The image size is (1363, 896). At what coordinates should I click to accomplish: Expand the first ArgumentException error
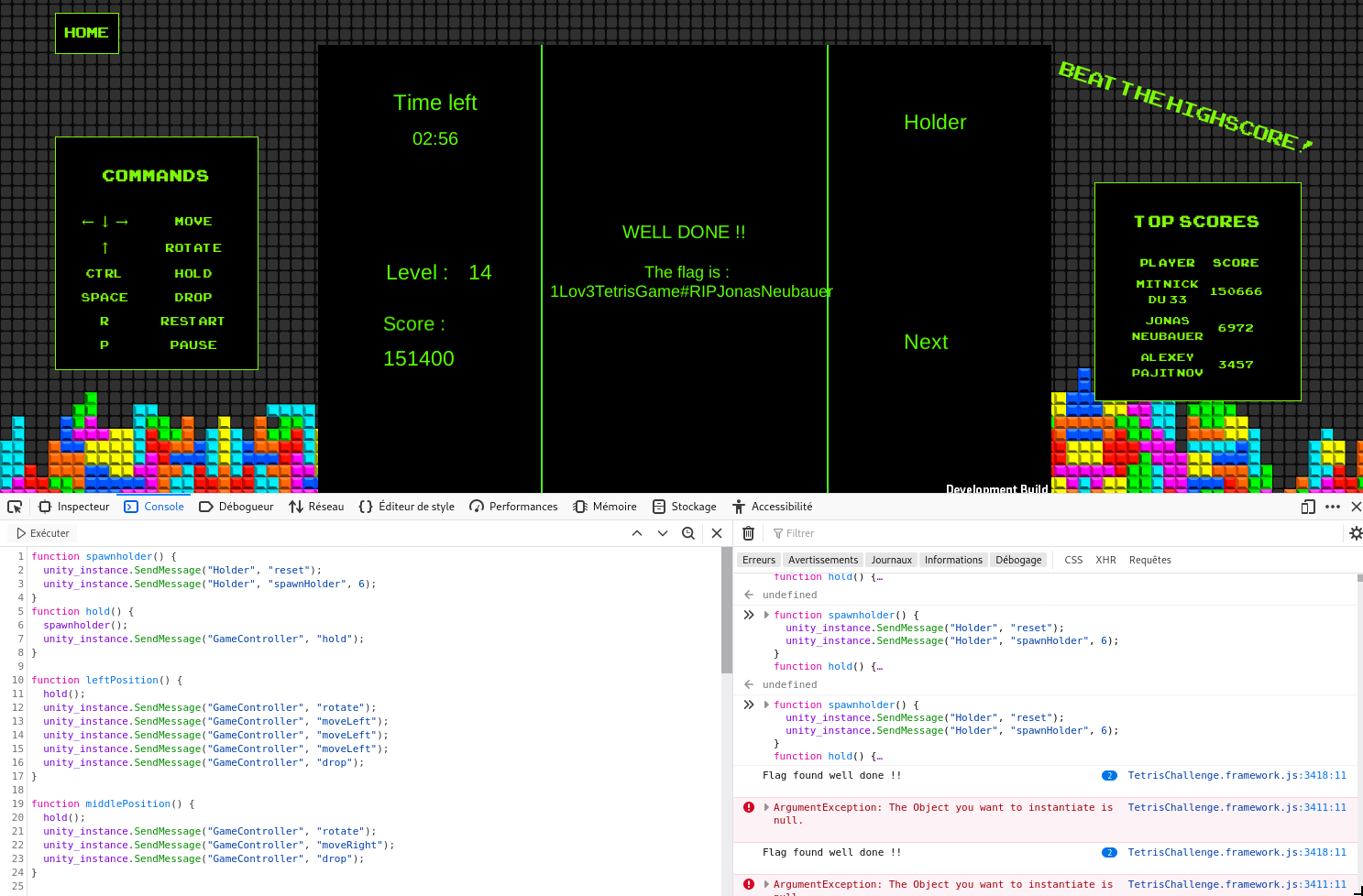click(x=766, y=808)
